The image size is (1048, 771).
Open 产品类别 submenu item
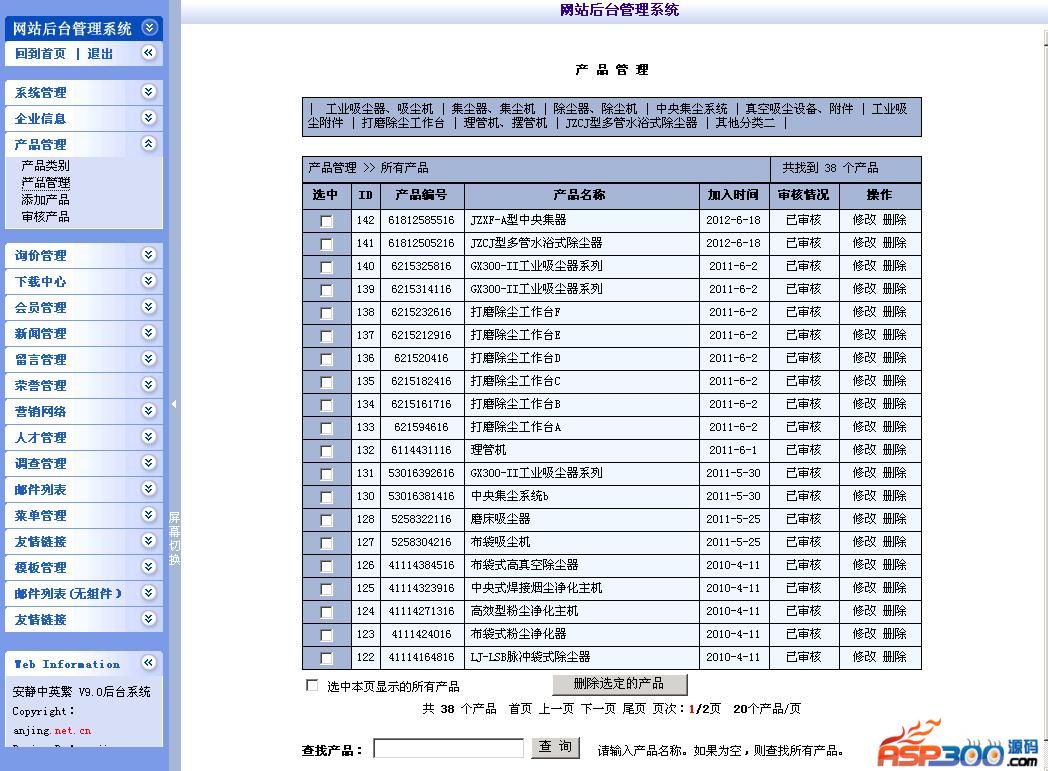[45, 165]
